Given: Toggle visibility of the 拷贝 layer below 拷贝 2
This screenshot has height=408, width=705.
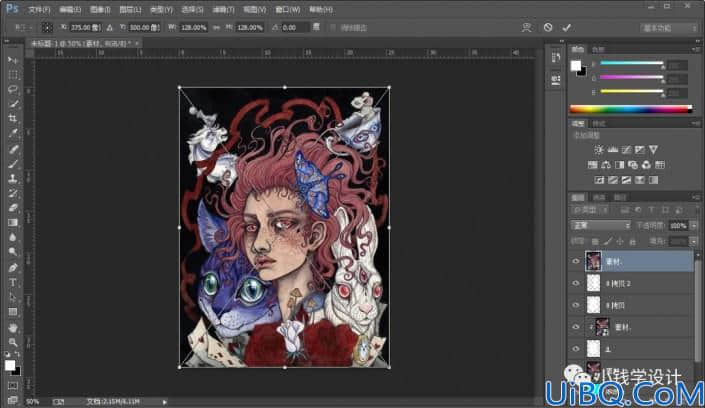Looking at the screenshot, I should pyautogui.click(x=576, y=305).
